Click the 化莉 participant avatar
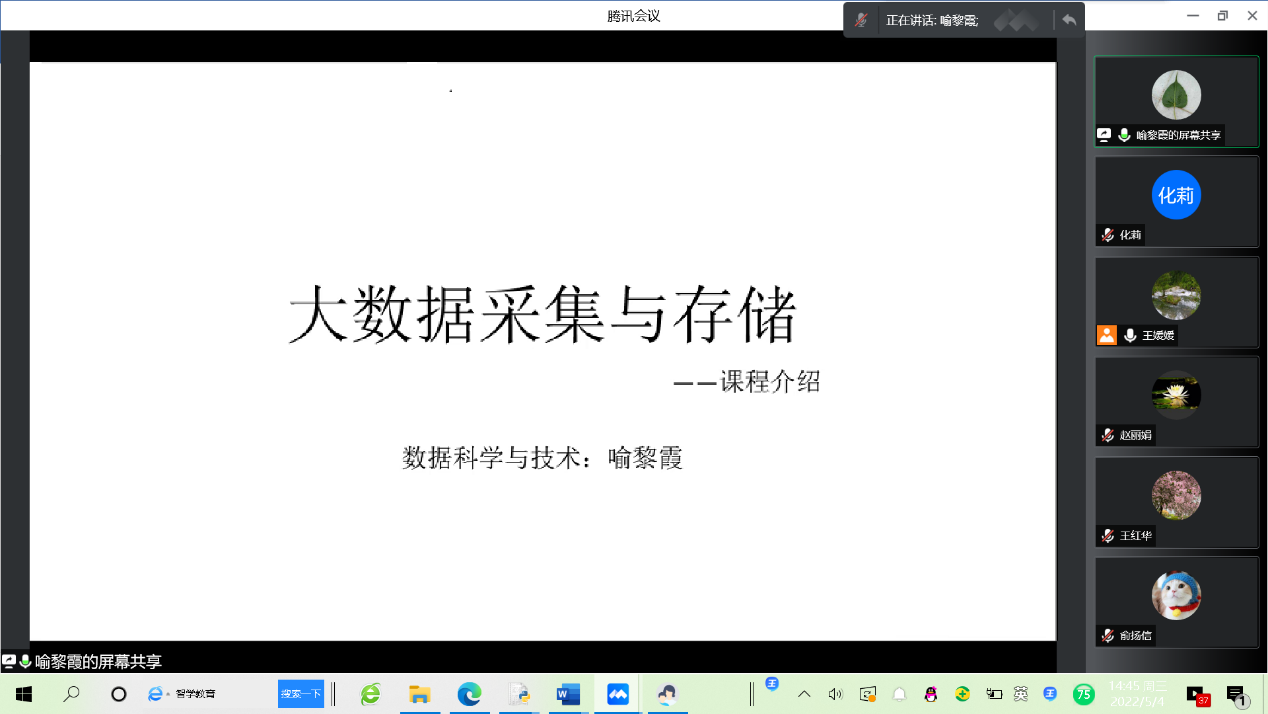This screenshot has width=1268, height=714. (x=1176, y=195)
